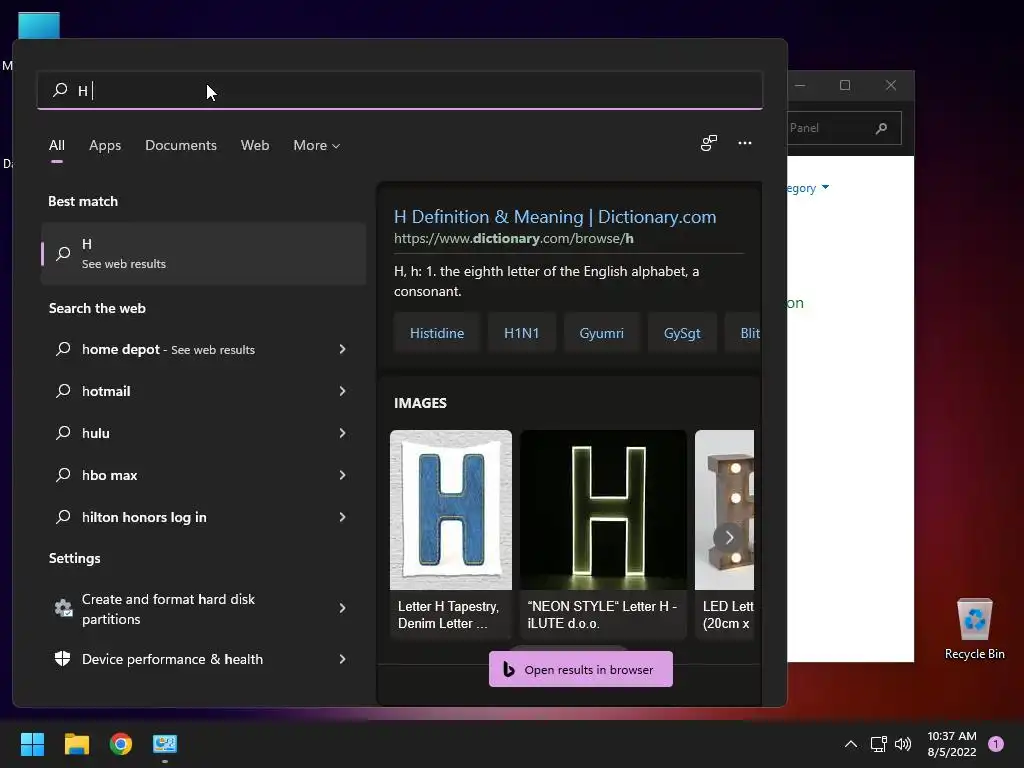Click LED Letter image caption
Screen dimensions: 1024x768
(728, 615)
